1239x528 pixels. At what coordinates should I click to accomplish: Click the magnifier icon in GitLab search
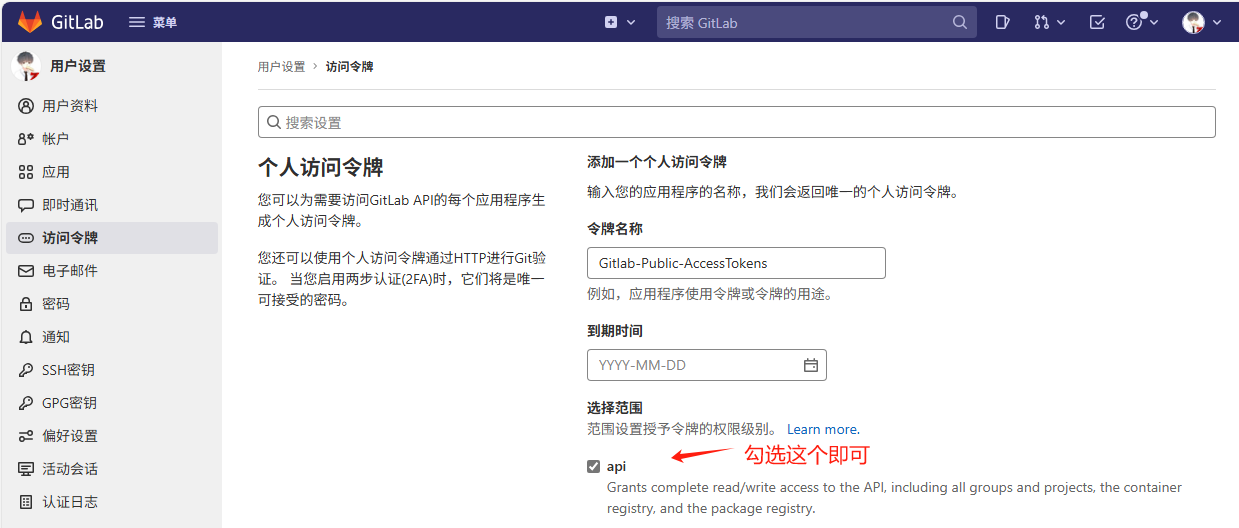tap(960, 22)
